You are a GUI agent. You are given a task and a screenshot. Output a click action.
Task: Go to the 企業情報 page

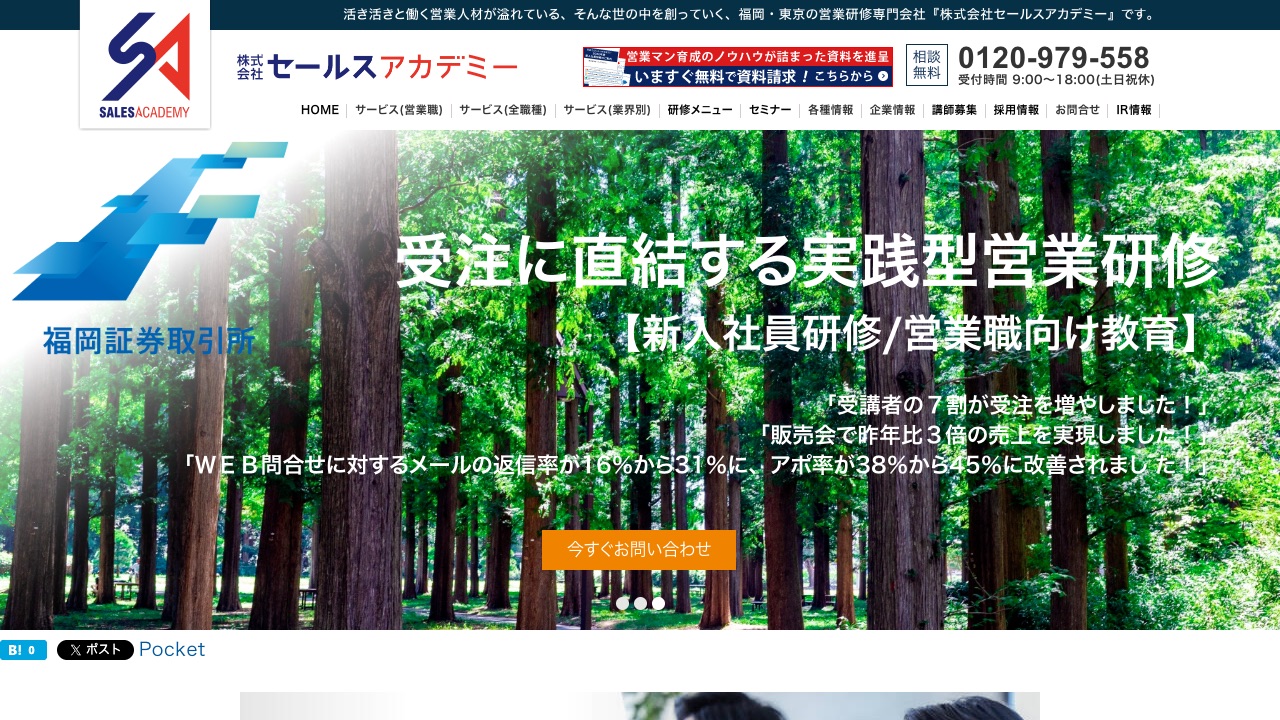[893, 110]
